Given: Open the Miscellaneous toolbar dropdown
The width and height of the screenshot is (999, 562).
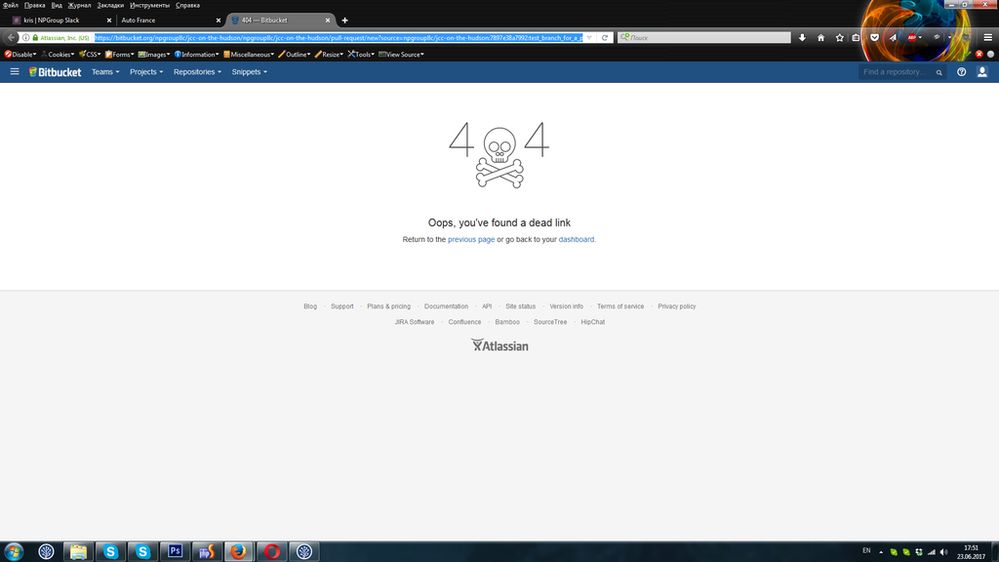Looking at the screenshot, I should point(248,54).
